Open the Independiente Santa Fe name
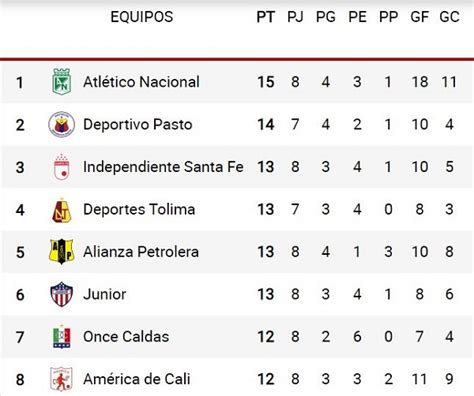 point(163,167)
